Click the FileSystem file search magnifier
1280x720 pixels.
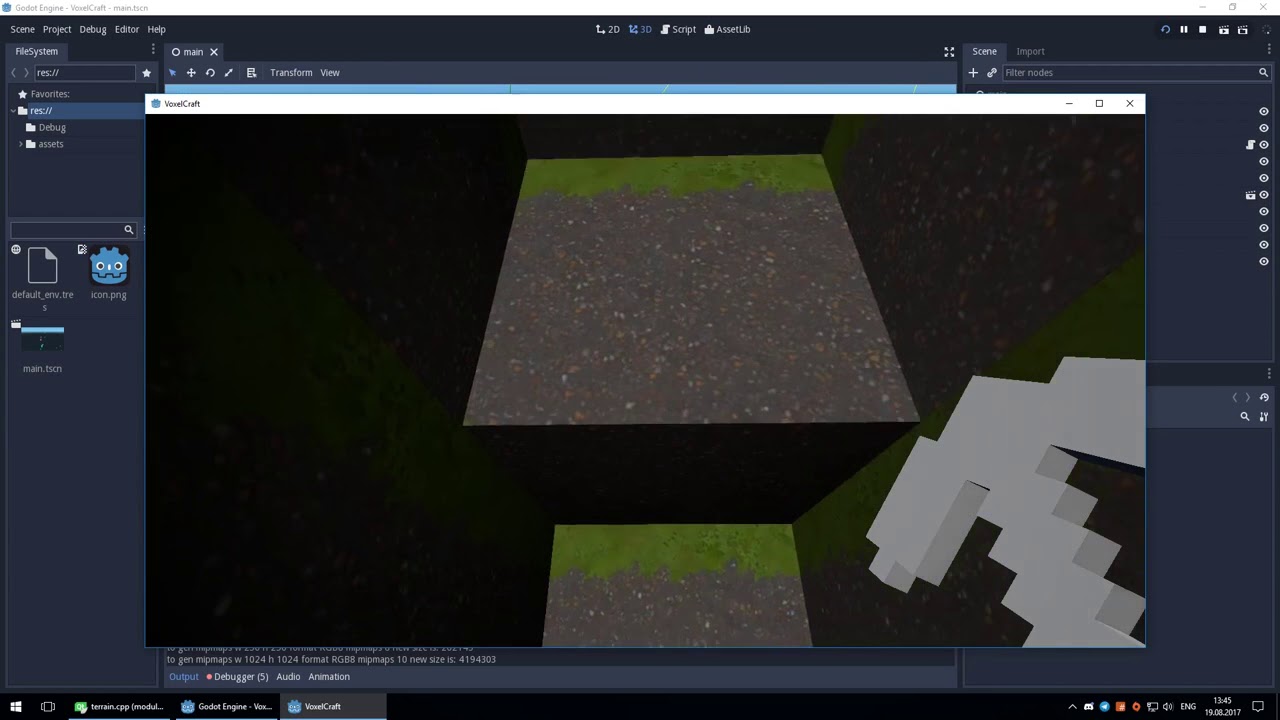coord(128,230)
